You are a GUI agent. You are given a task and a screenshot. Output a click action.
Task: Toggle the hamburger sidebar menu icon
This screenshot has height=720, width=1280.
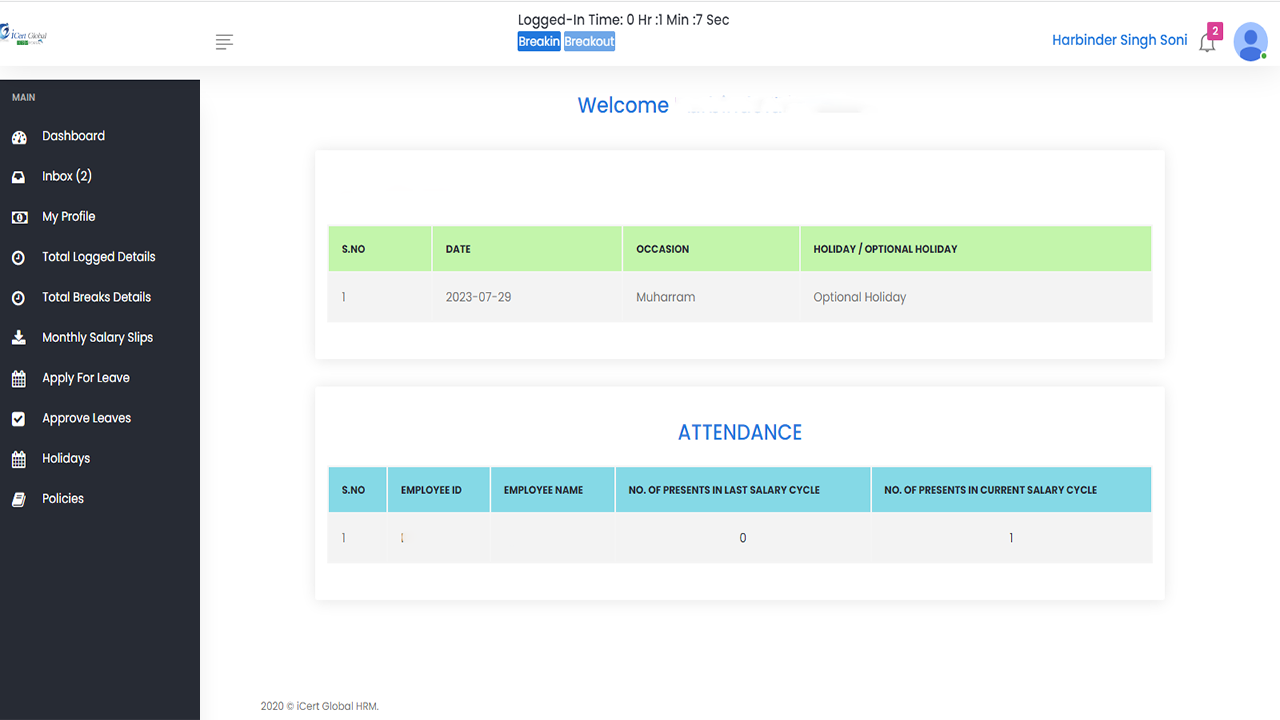224,41
